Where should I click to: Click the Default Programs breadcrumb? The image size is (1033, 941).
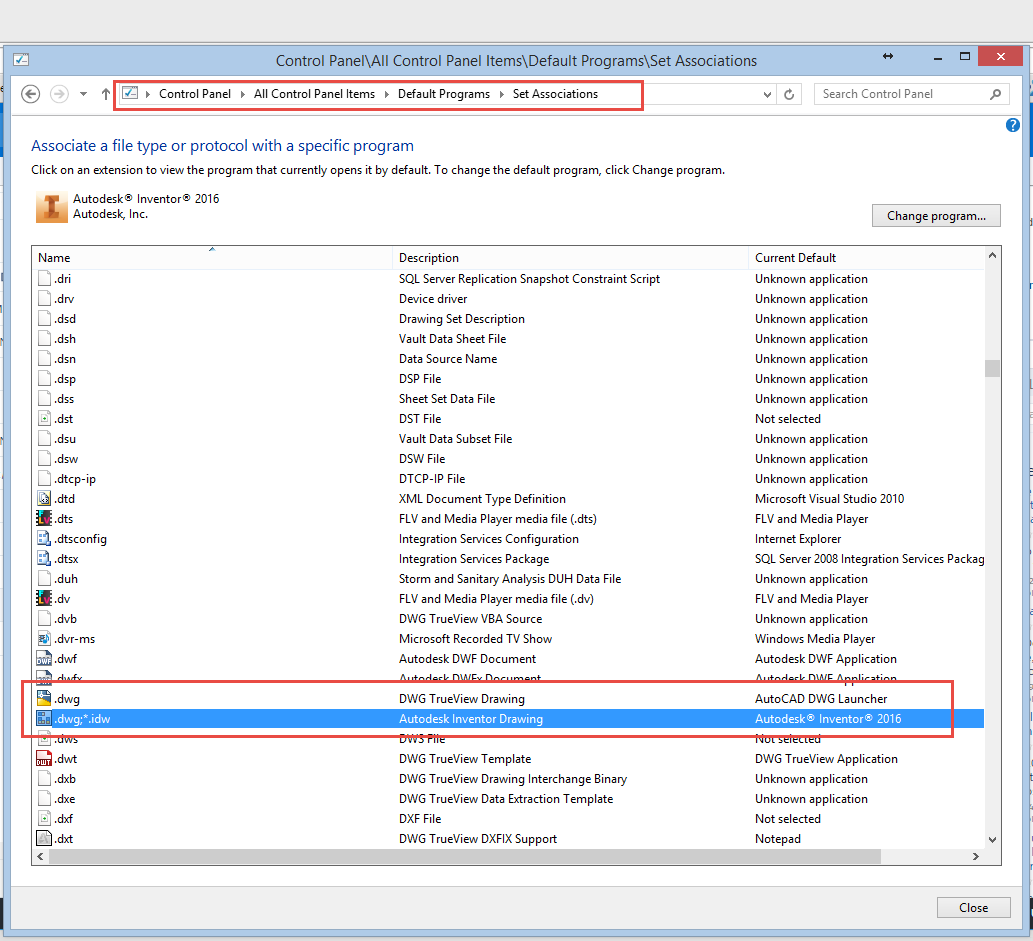tap(443, 94)
